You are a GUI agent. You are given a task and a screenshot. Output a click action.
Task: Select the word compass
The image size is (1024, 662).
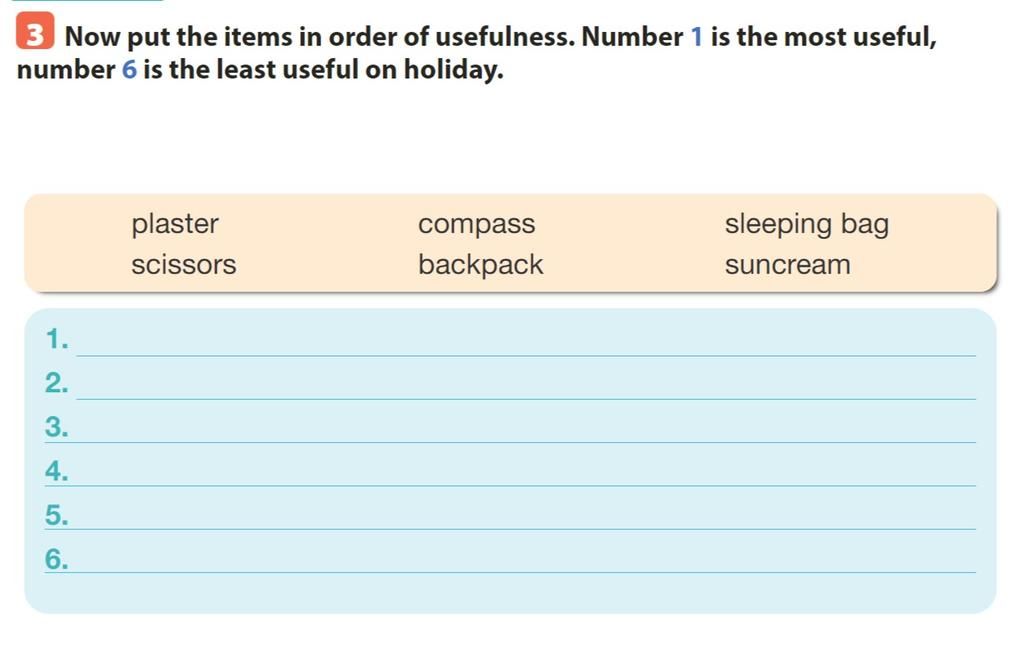[477, 225]
